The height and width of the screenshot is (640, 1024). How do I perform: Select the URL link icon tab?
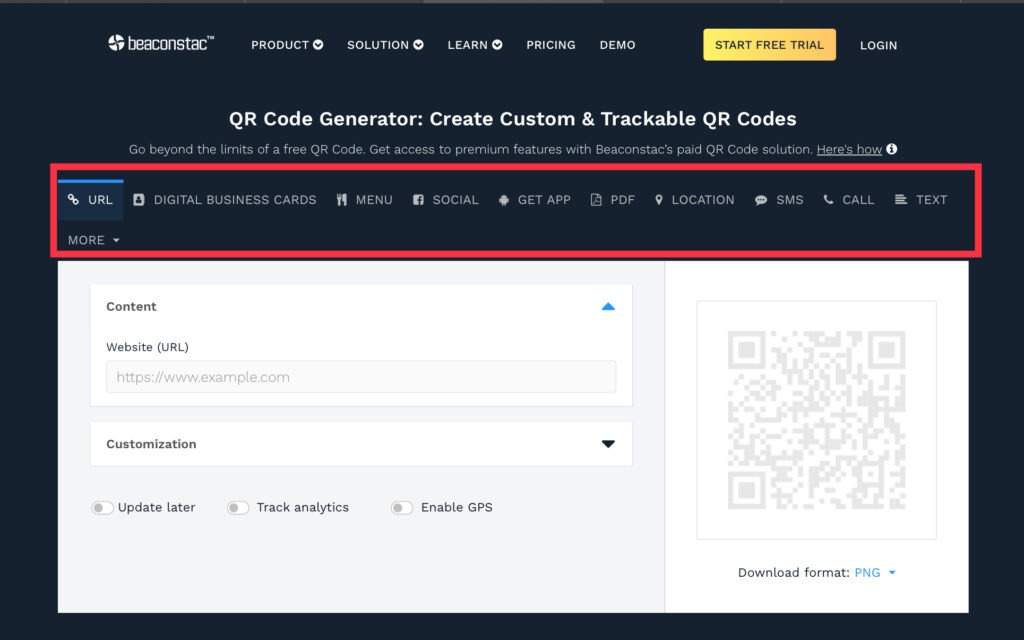(x=74, y=199)
